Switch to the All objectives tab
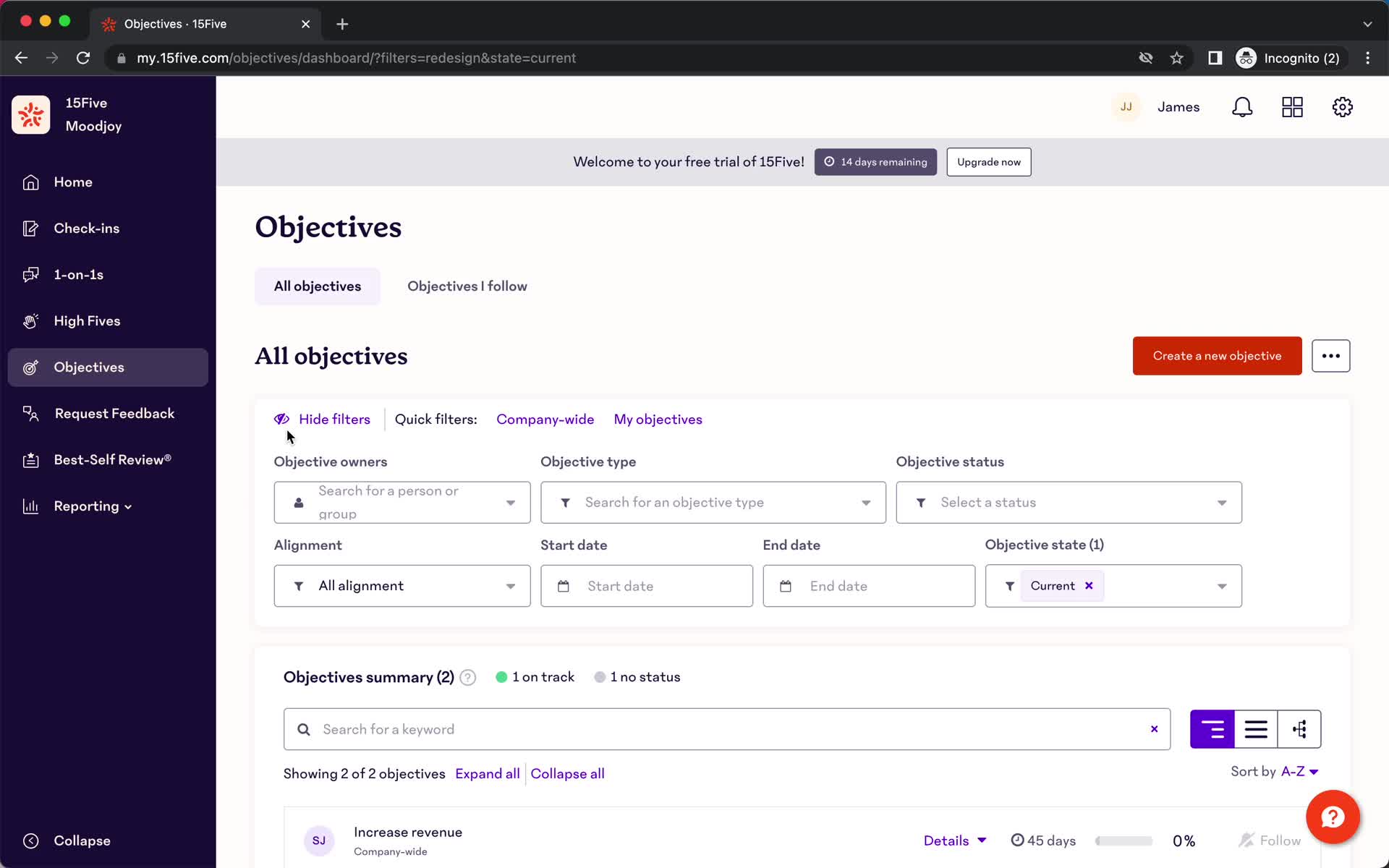This screenshot has width=1389, height=868. point(317,286)
